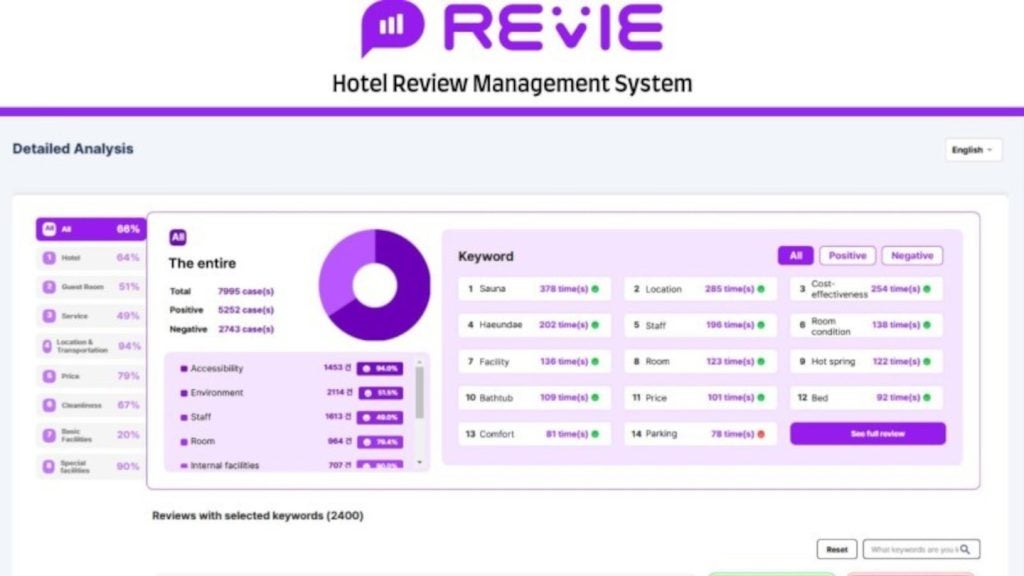Viewport: 1024px width, 576px height.
Task: Click the Hotel category number icon
Action: [x=48, y=258]
